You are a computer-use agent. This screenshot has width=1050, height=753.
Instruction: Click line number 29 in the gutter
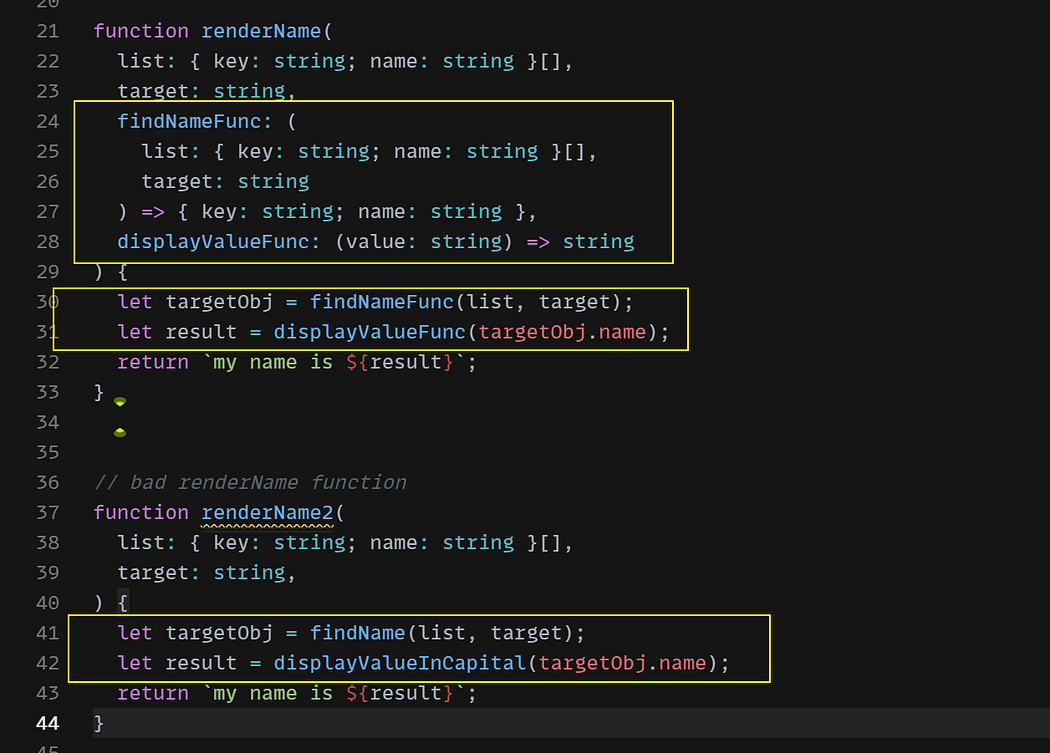click(x=48, y=272)
